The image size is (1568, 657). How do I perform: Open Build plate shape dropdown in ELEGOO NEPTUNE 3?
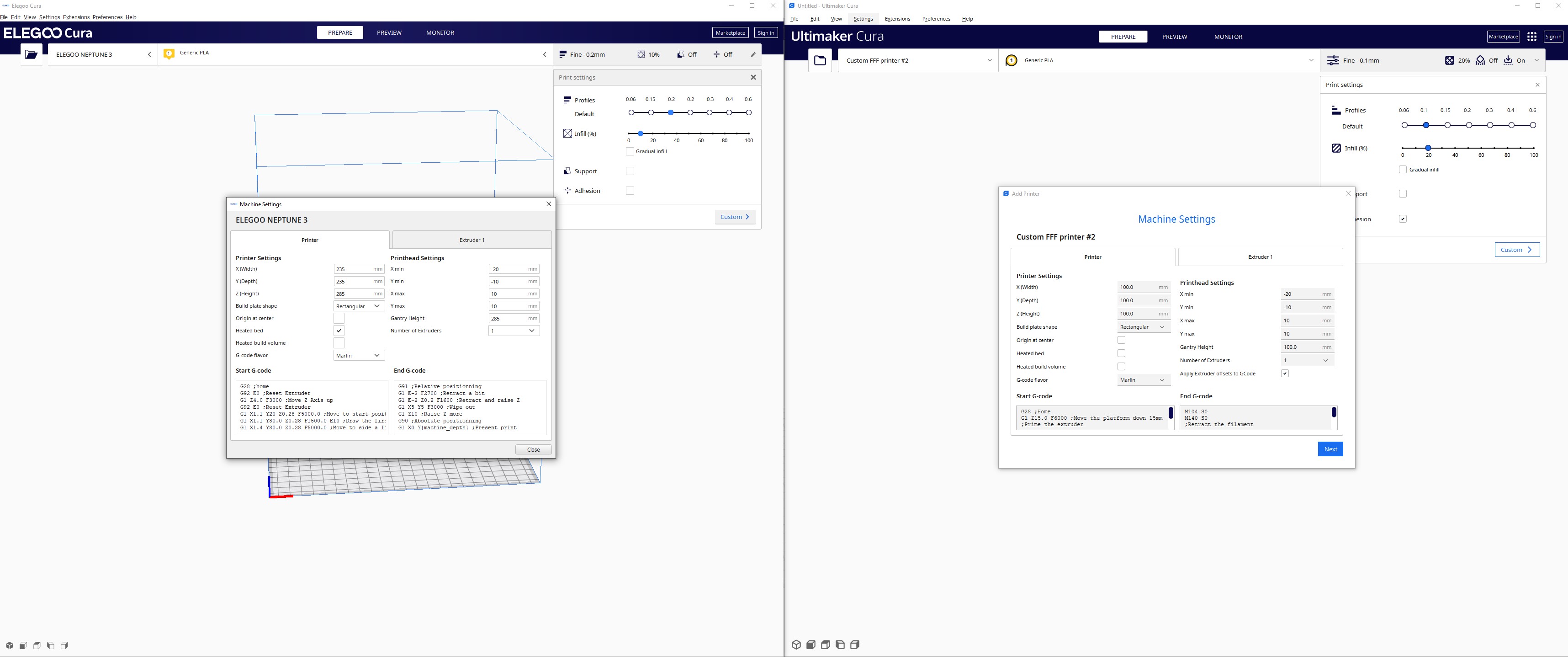point(359,306)
